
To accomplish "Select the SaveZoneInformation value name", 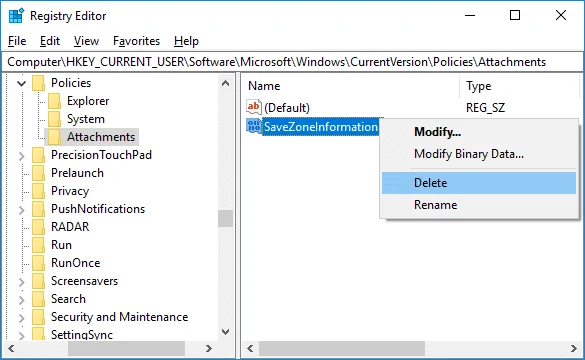I will click(x=321, y=127).
